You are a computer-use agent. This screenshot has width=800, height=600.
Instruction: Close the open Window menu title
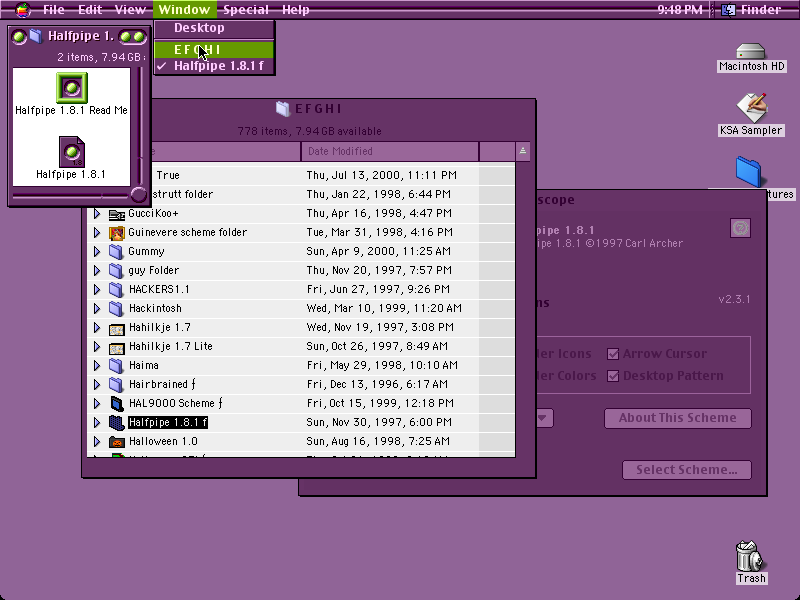(x=184, y=10)
